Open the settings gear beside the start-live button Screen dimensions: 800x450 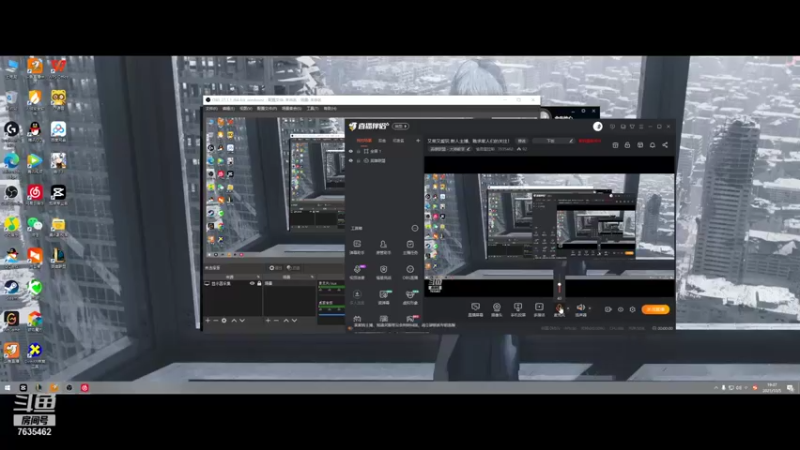tap(633, 309)
